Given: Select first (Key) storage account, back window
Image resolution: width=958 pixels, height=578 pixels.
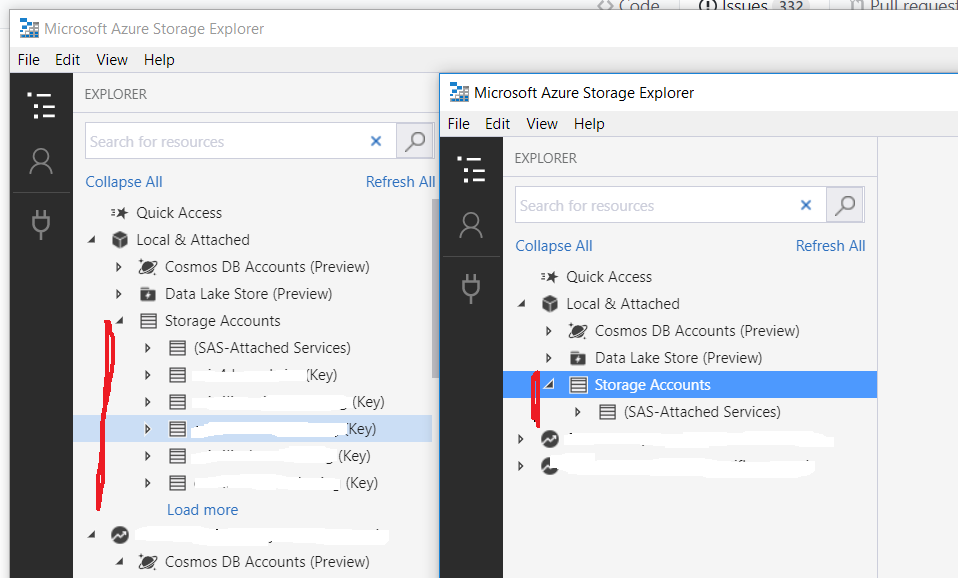Looking at the screenshot, I should coord(252,375).
